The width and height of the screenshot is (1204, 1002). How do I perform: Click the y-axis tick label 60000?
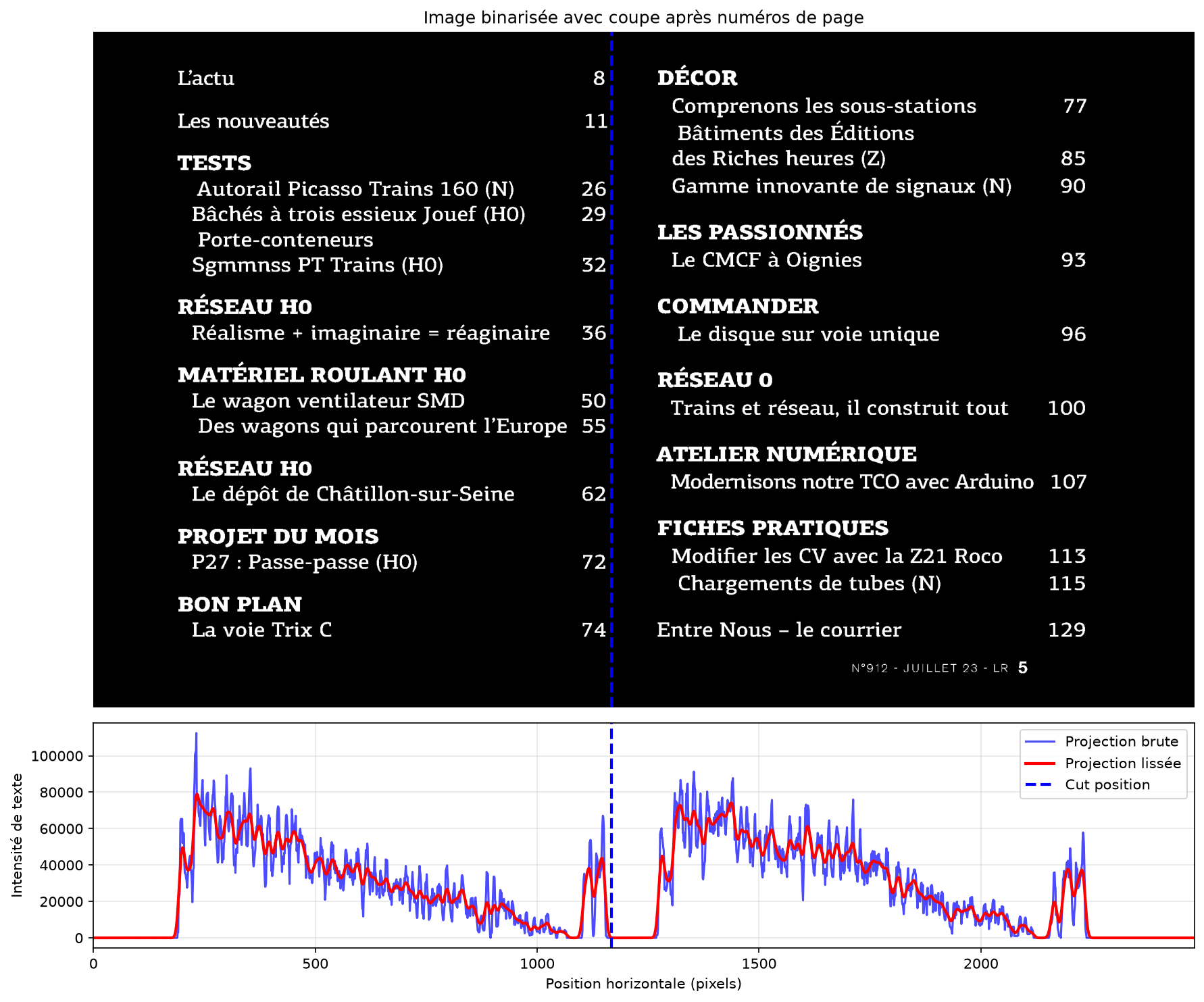click(61, 829)
